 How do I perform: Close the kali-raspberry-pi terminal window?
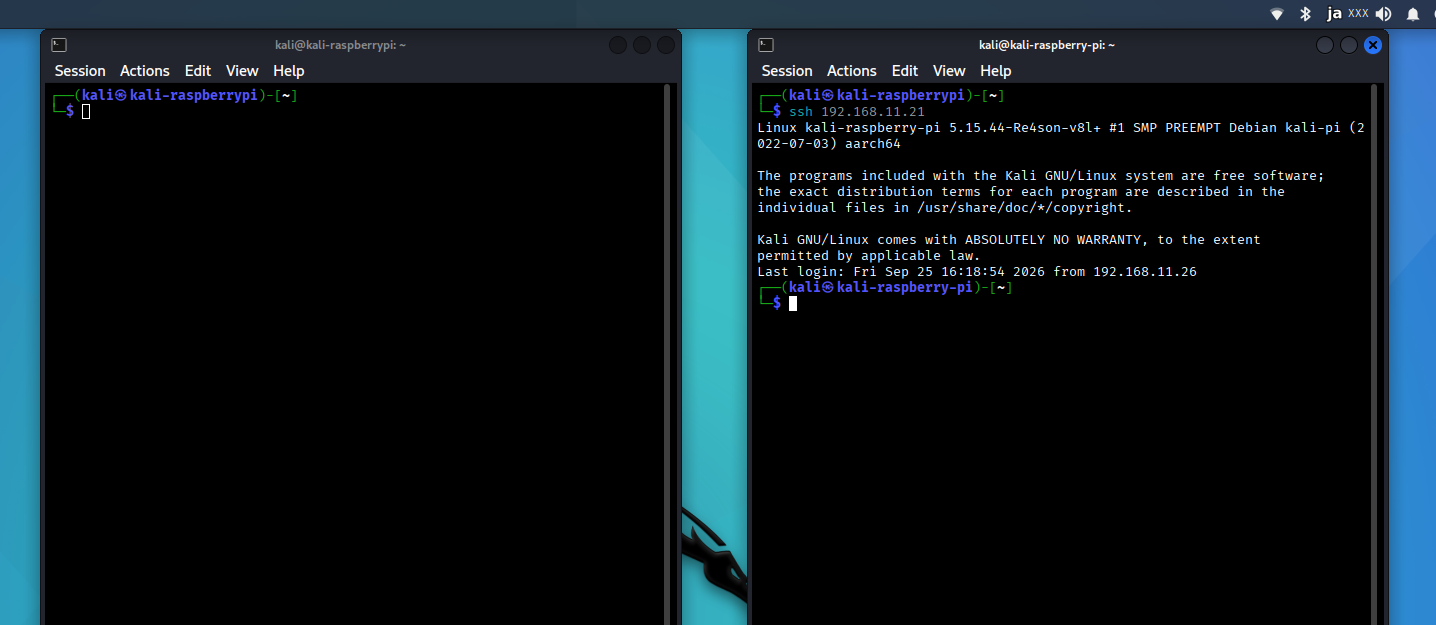tap(1373, 45)
